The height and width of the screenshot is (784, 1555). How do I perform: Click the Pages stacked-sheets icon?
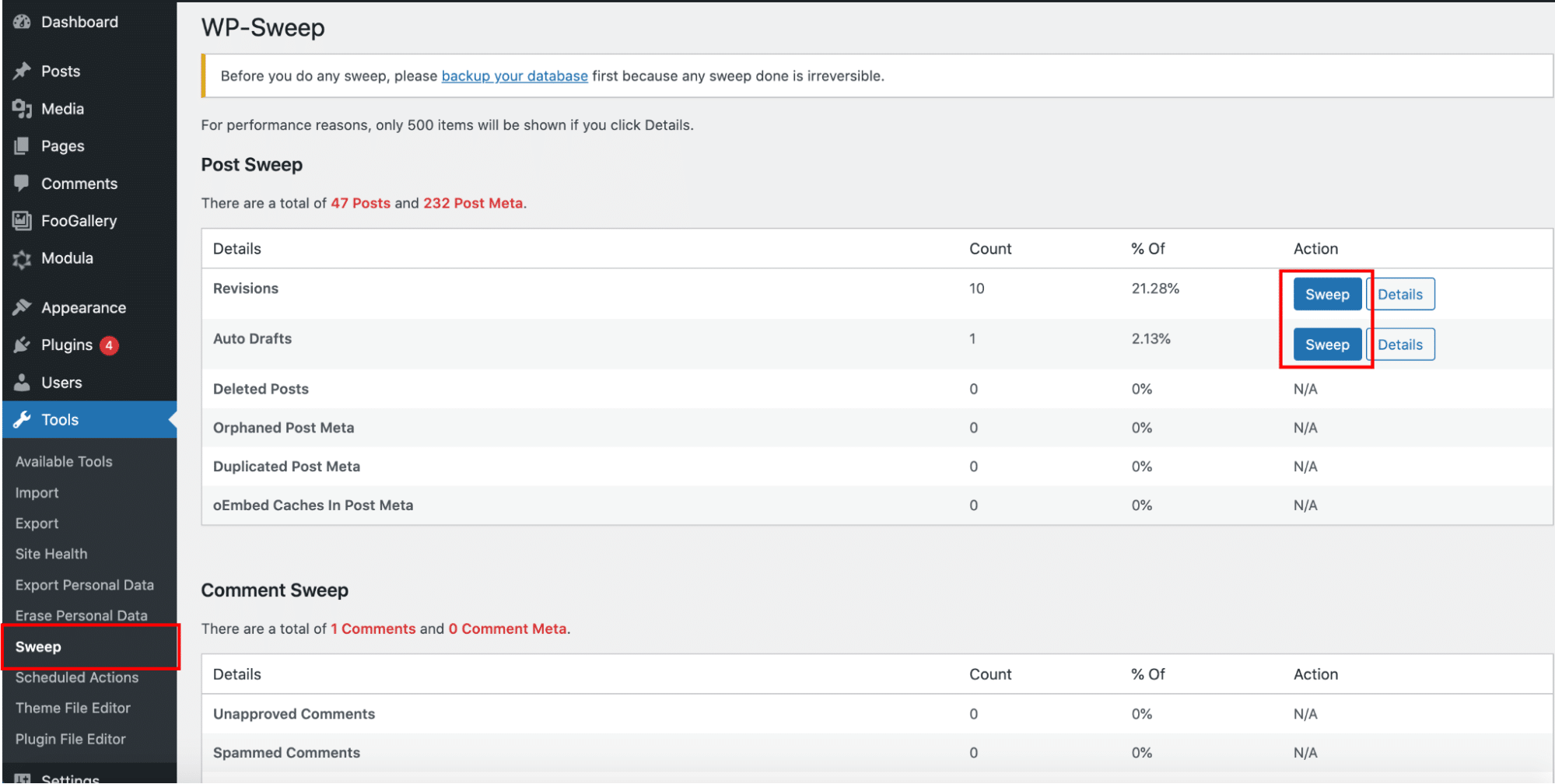coord(22,146)
